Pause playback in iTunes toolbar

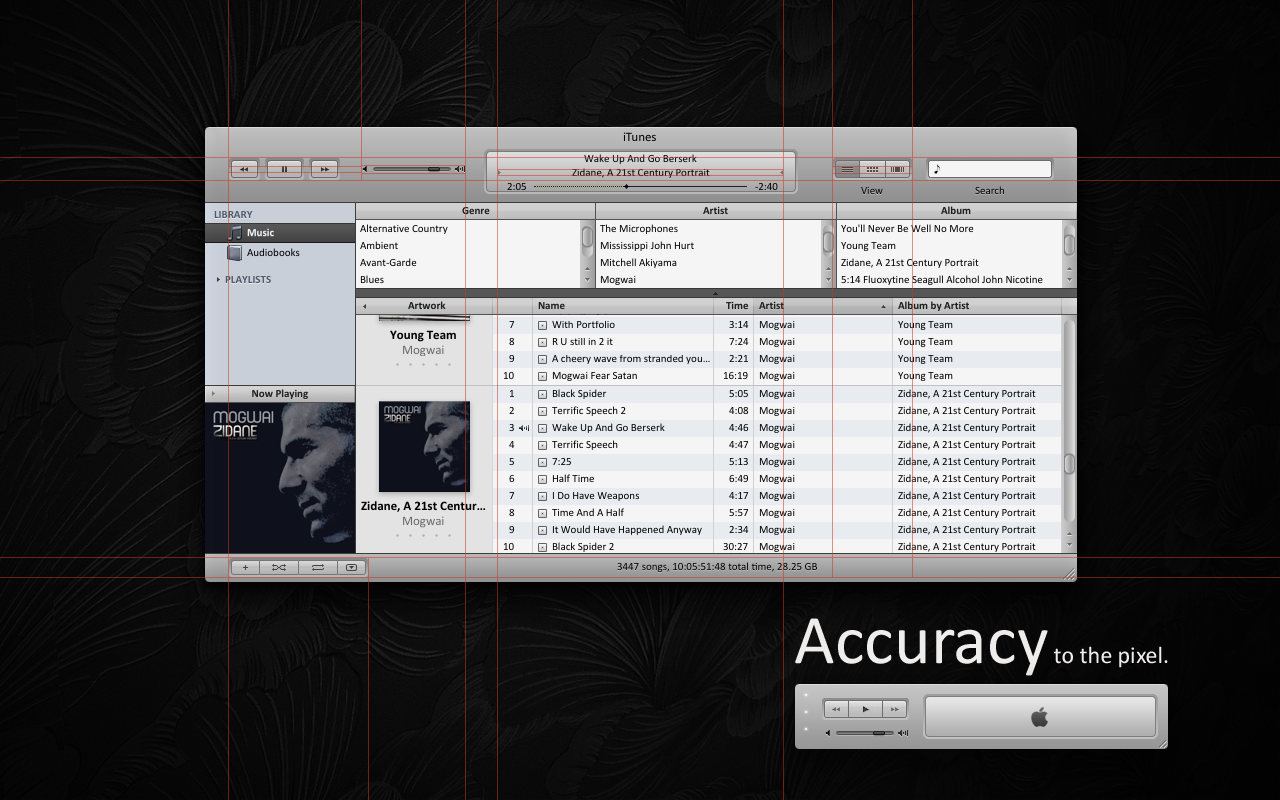coord(284,169)
